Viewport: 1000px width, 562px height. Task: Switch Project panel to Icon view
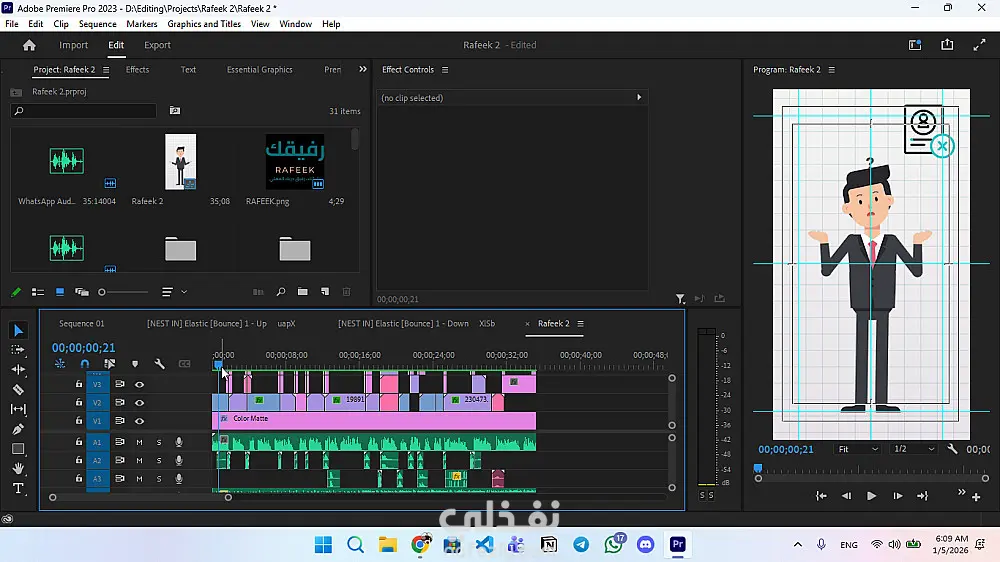coord(60,292)
